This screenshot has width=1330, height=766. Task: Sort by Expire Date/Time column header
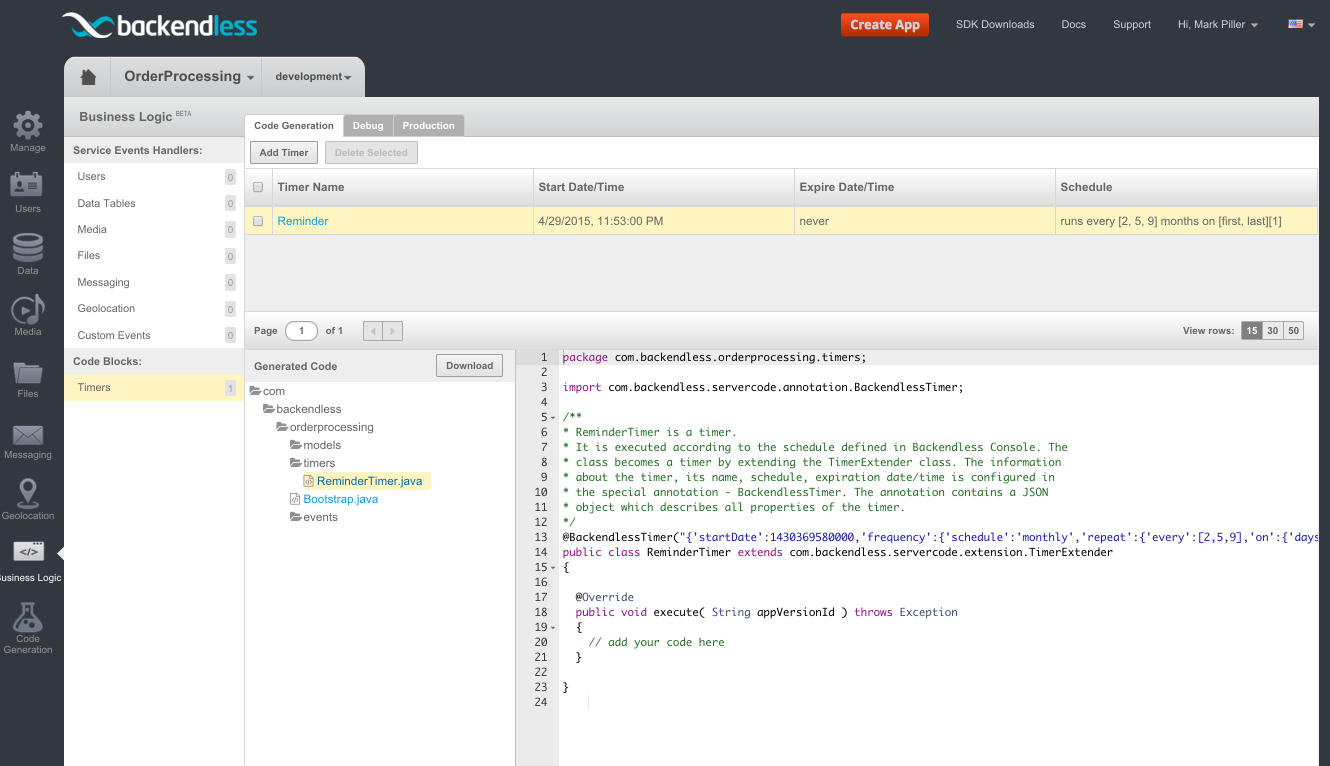tap(924, 187)
